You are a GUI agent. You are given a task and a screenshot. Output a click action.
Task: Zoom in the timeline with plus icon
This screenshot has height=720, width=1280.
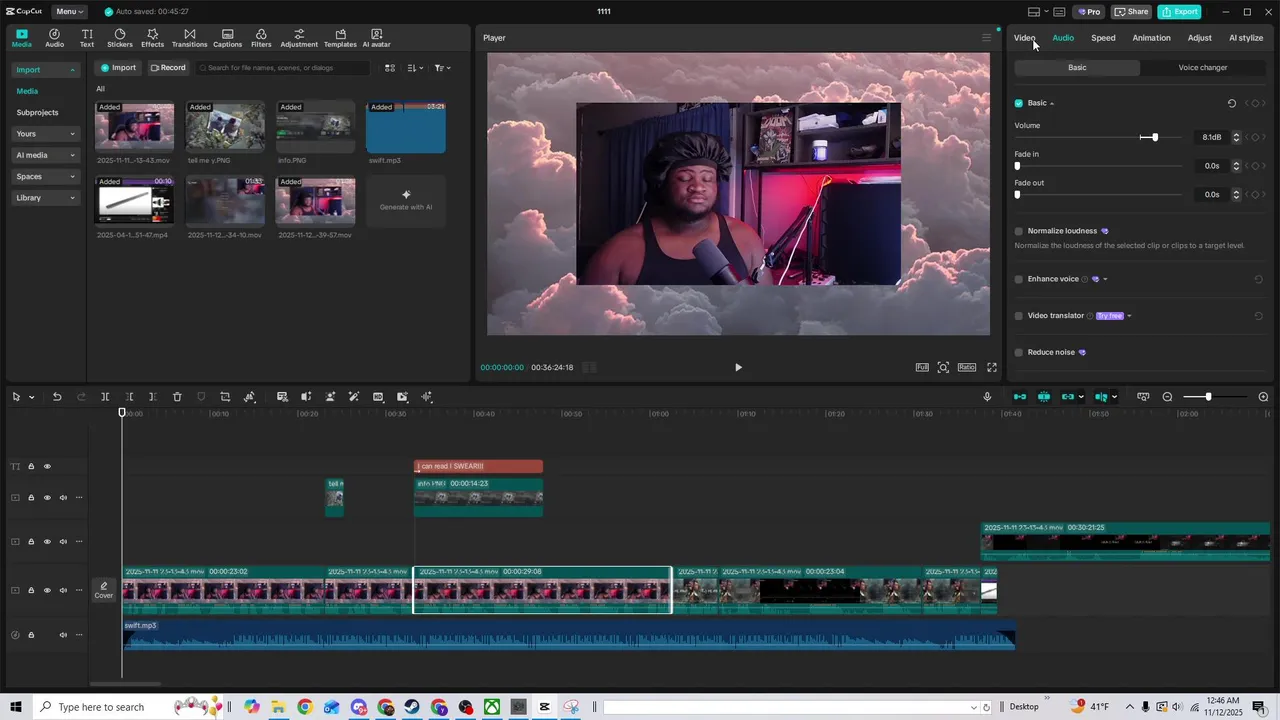(1263, 397)
